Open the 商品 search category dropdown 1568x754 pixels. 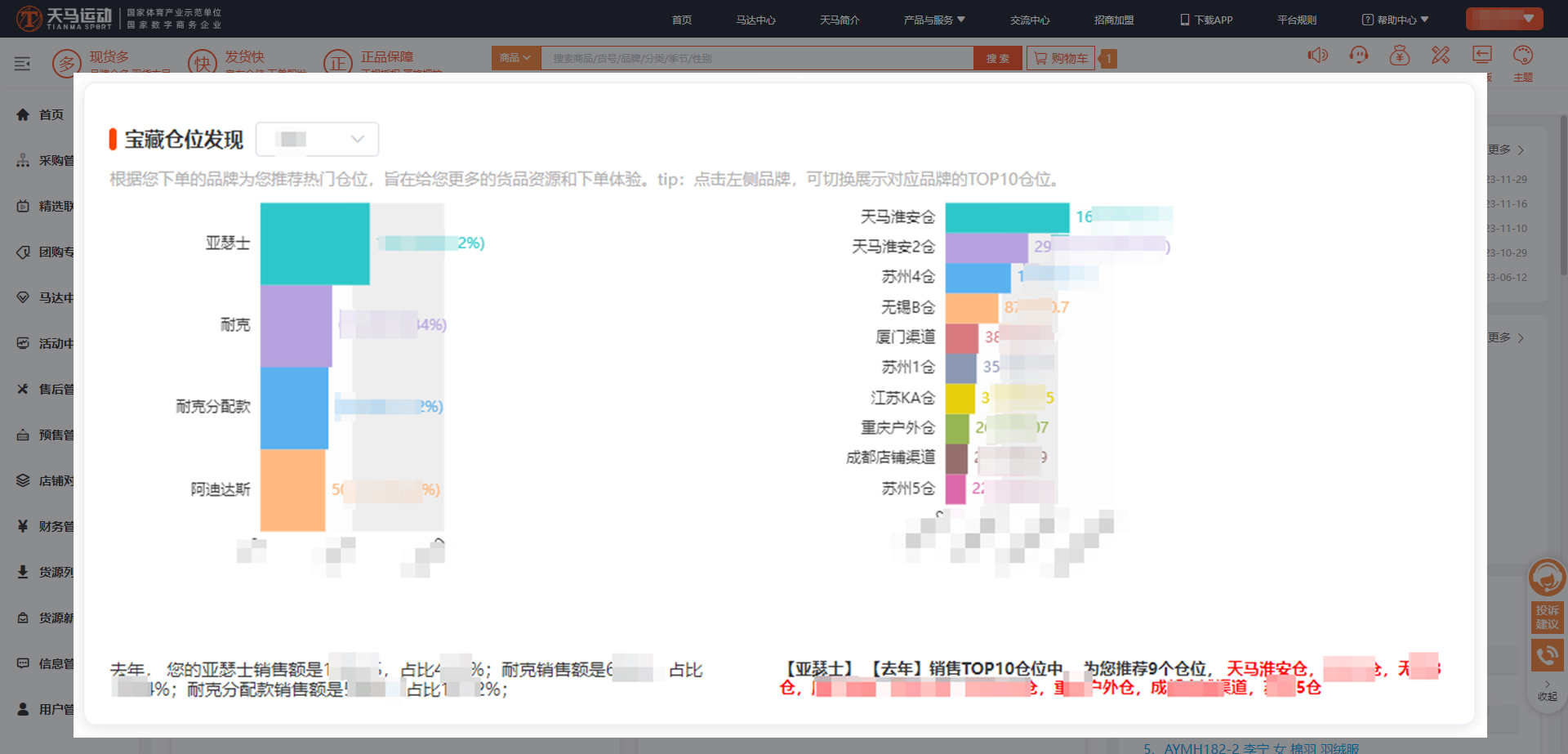click(x=516, y=58)
